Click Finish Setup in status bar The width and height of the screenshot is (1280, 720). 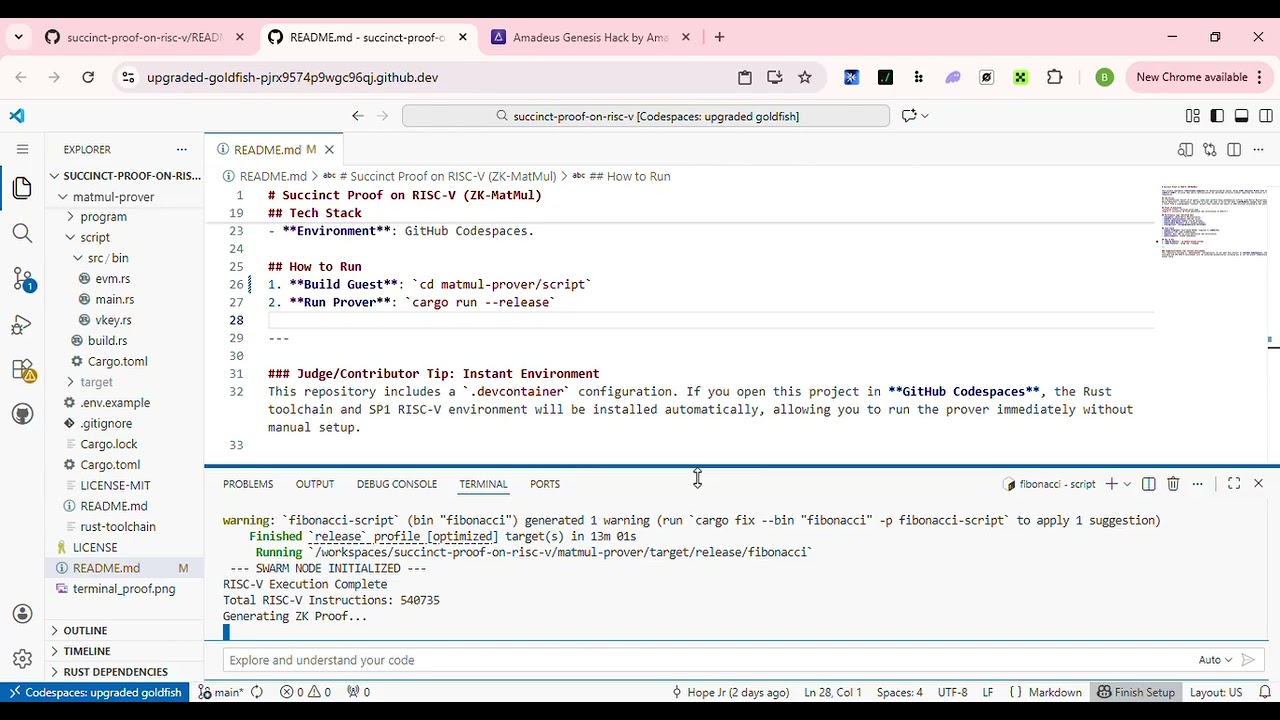click(1136, 692)
